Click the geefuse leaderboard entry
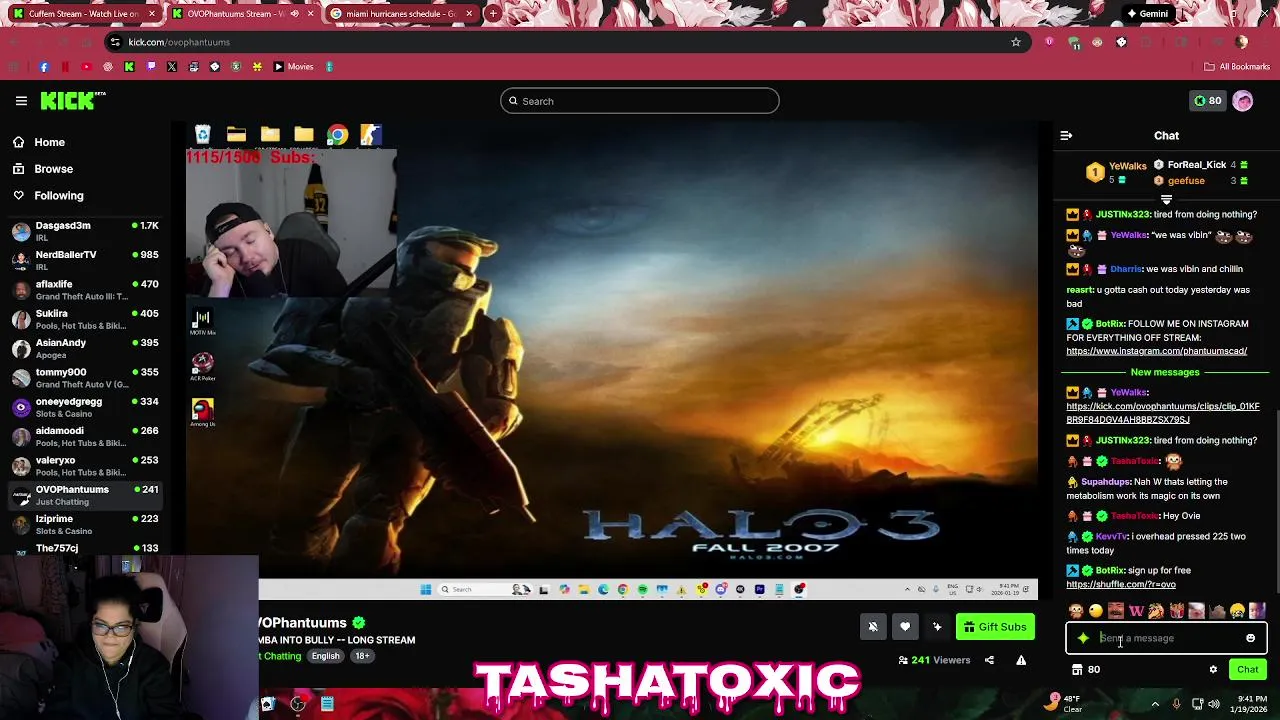This screenshot has width=1280, height=720. pos(1201,181)
